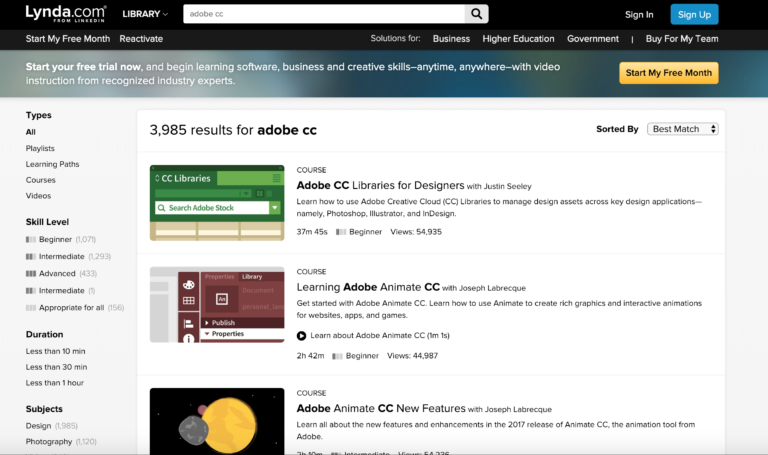The width and height of the screenshot is (768, 455).
Task: Open the CC Libraries course thumbnail
Action: (x=217, y=203)
